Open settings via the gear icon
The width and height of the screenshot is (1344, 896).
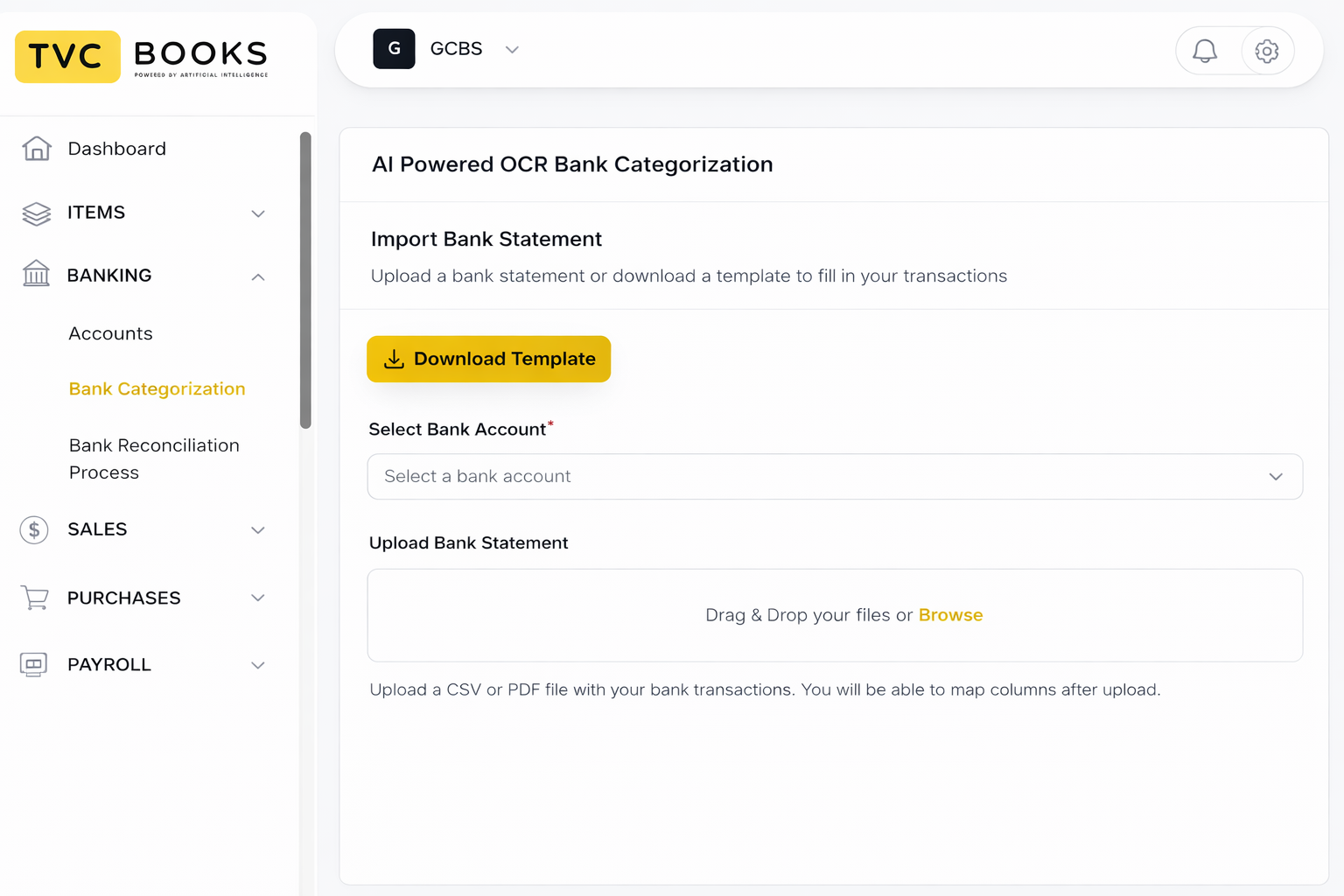(x=1266, y=52)
